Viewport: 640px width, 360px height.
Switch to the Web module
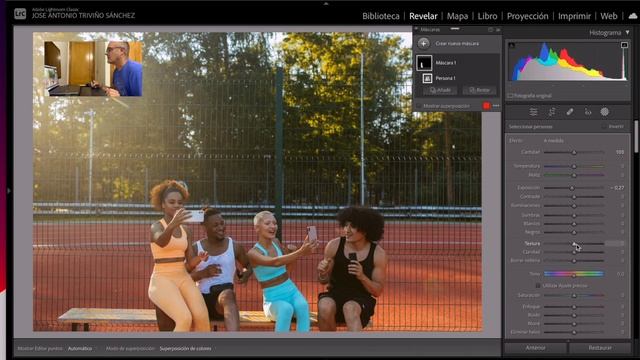click(x=609, y=16)
